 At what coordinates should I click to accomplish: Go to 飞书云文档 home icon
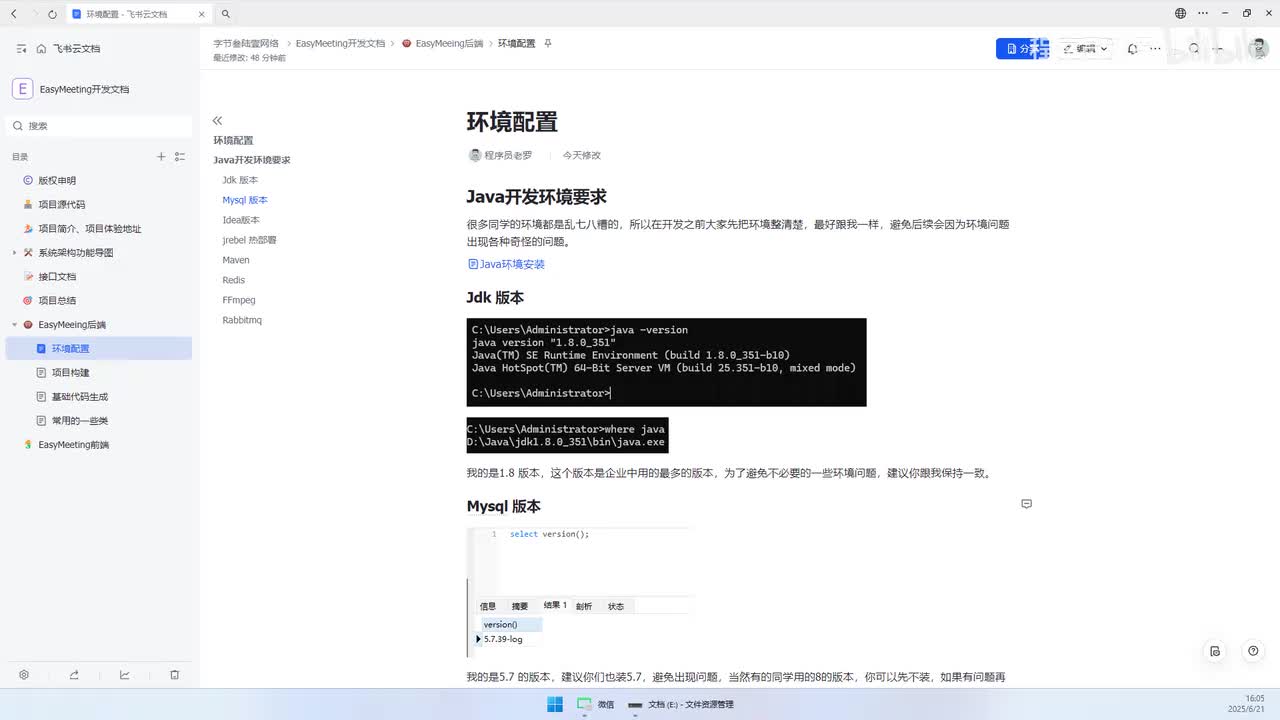[41, 48]
